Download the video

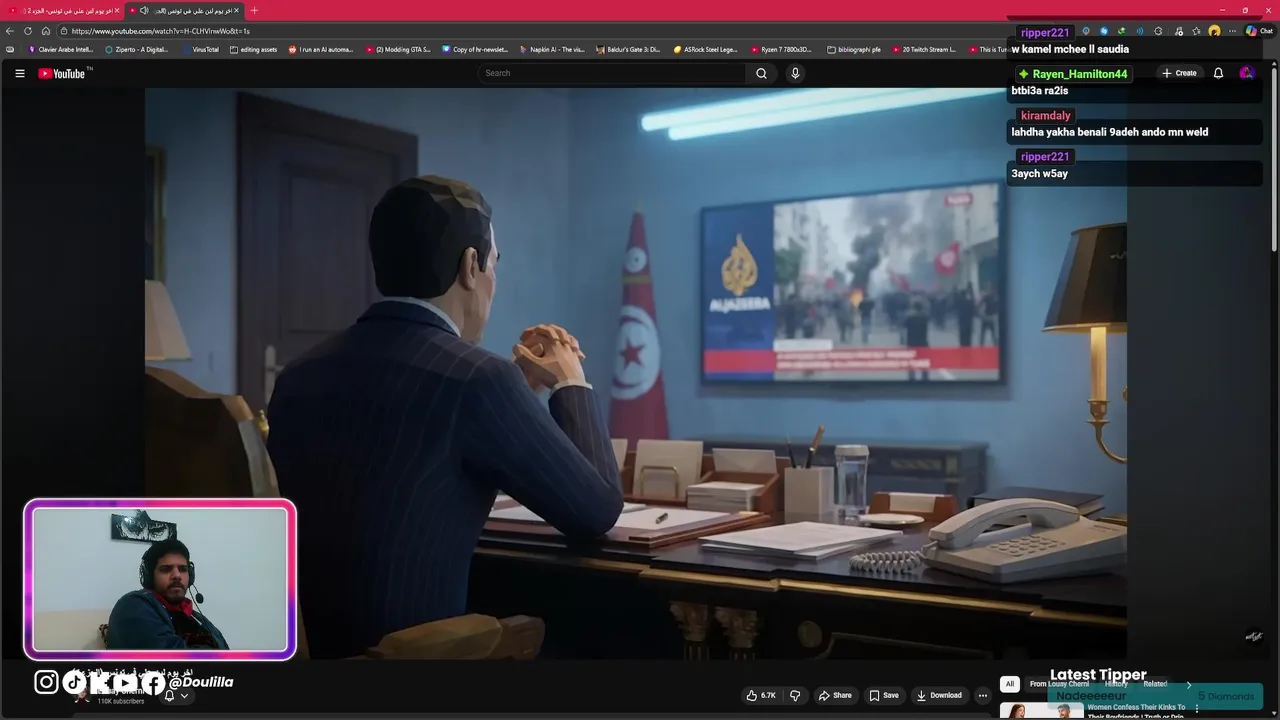coord(939,695)
